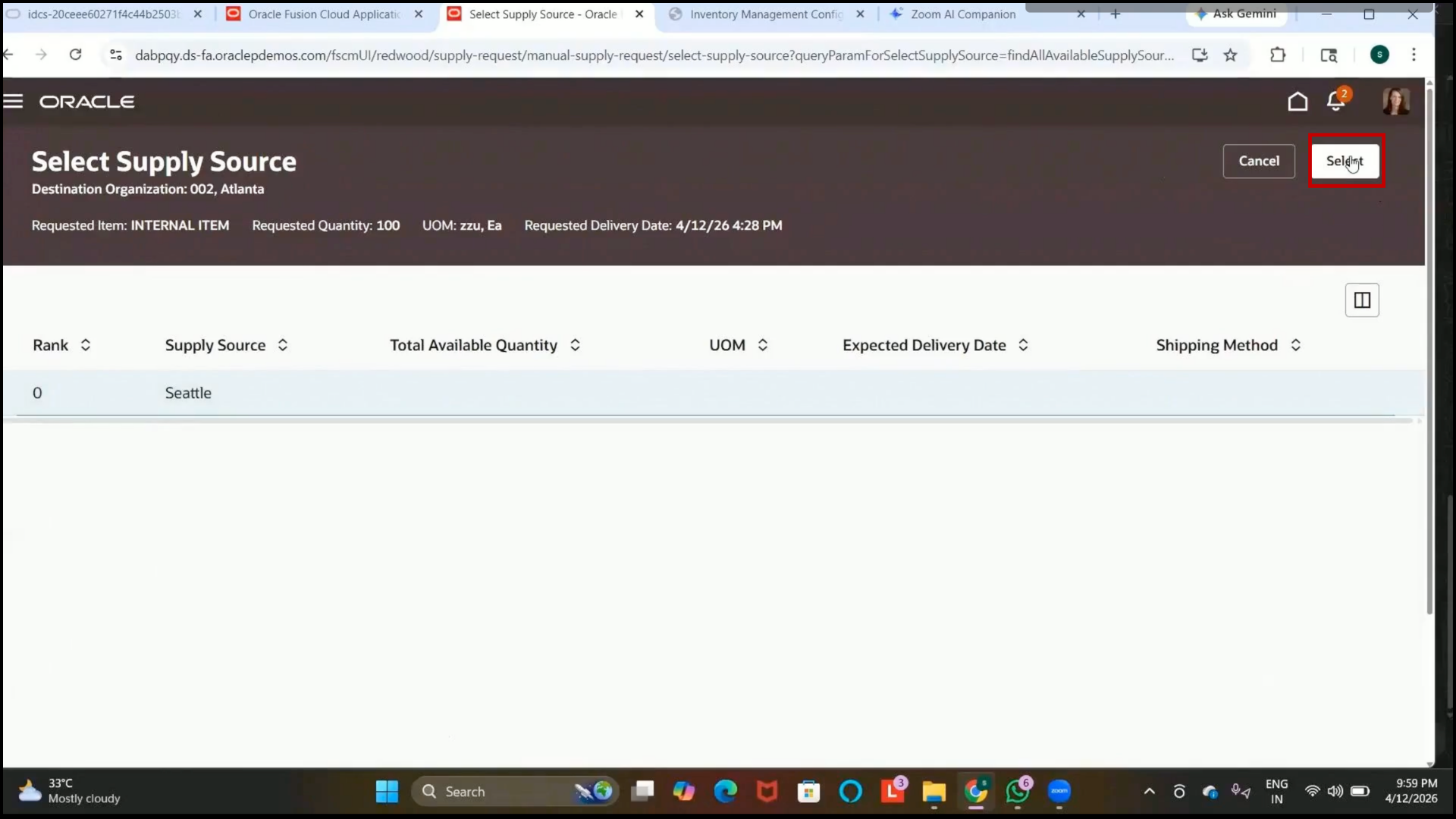Click the Oracle logo
Screen dimensions: 1456x819
click(x=87, y=102)
